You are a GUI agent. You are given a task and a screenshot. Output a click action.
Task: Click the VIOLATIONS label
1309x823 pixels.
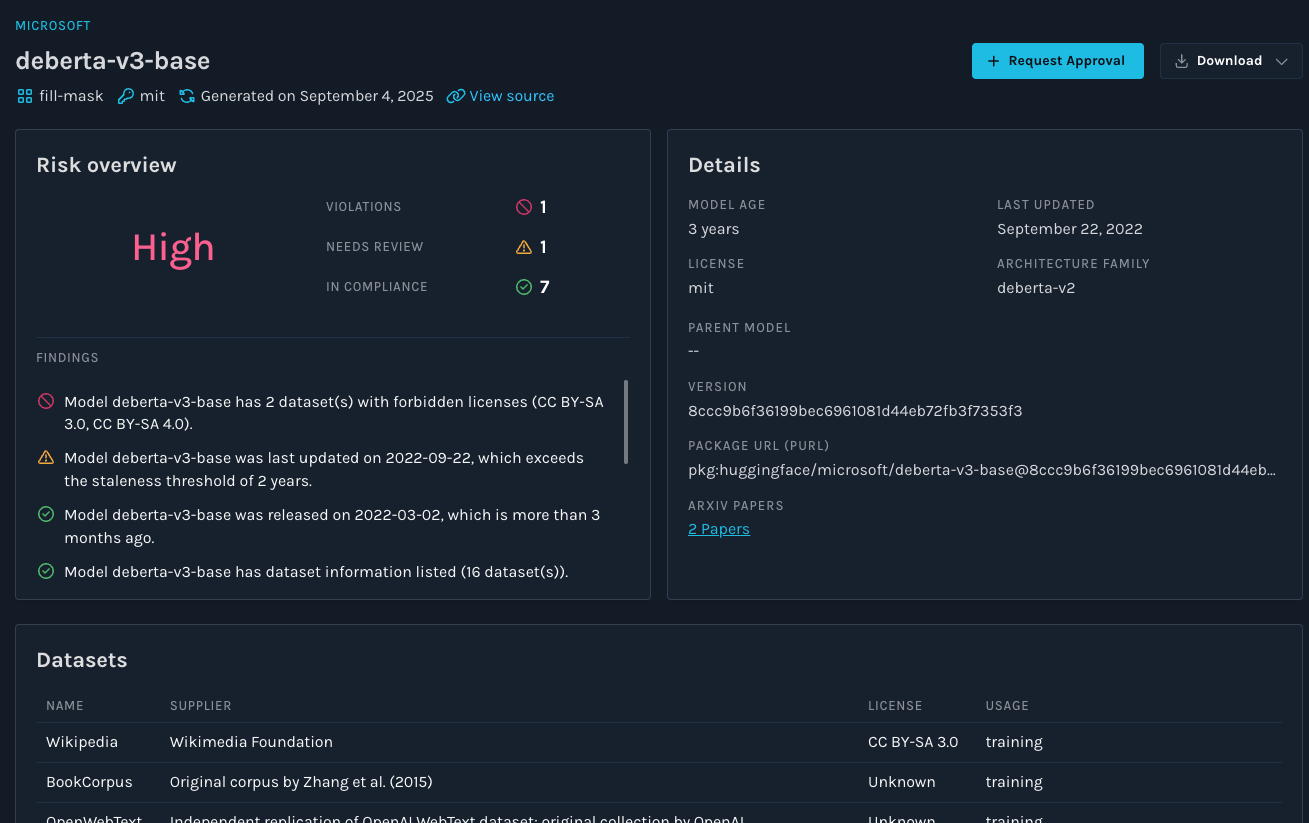point(364,207)
